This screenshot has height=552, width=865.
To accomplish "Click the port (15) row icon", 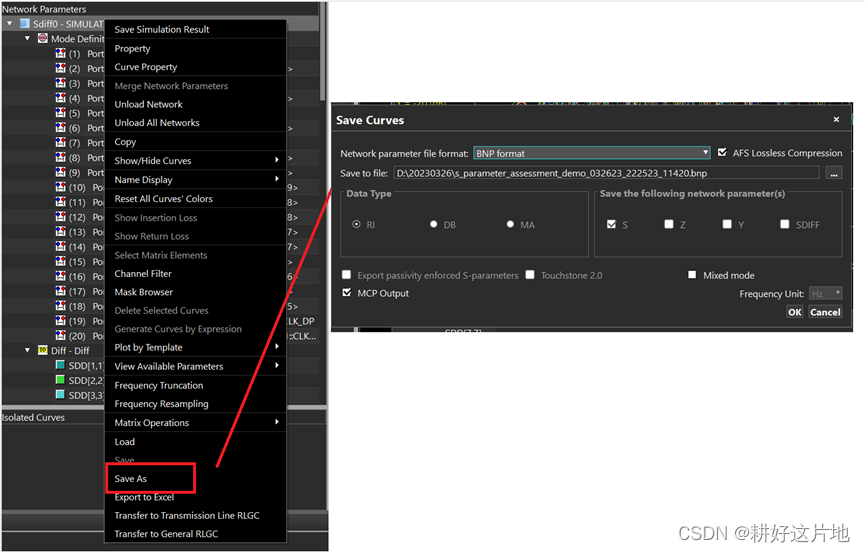I will click(61, 261).
